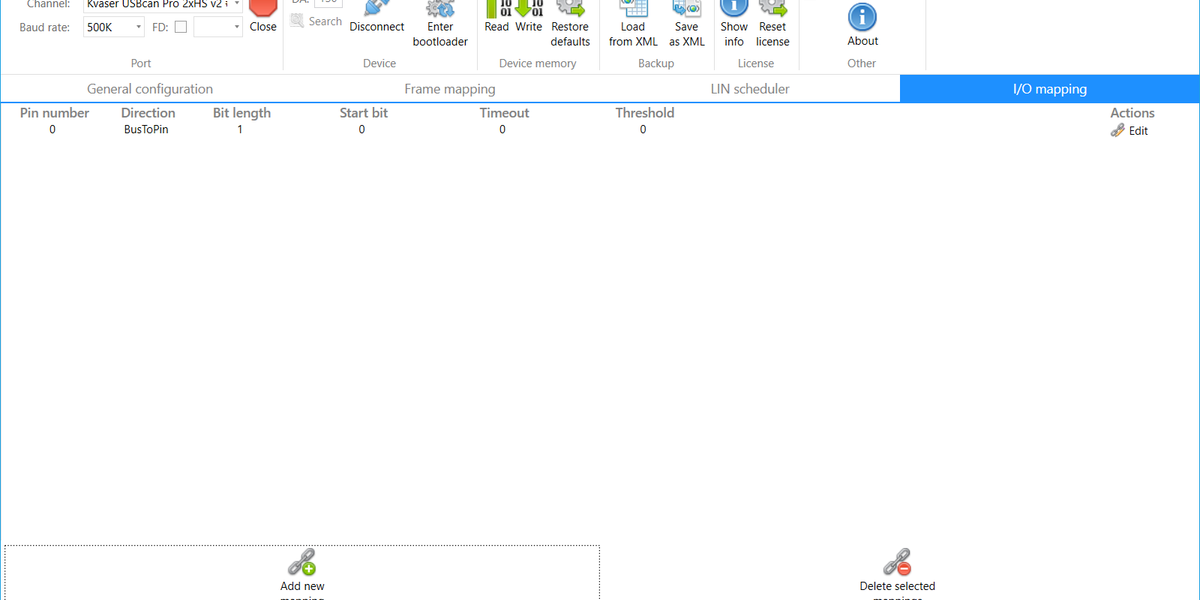Click the Reset license icon
Image resolution: width=1200 pixels, height=600 pixels.
coord(772,20)
